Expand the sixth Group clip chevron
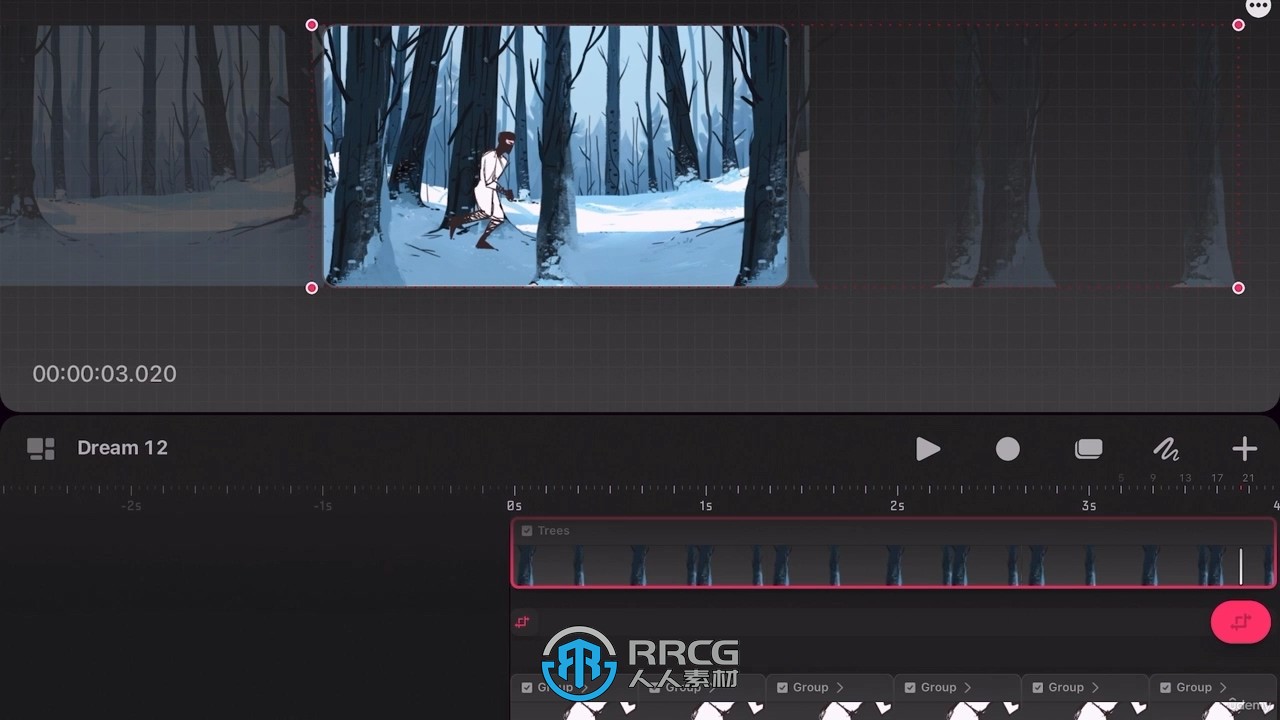Screen dimensions: 1280x720 click(x=1223, y=688)
